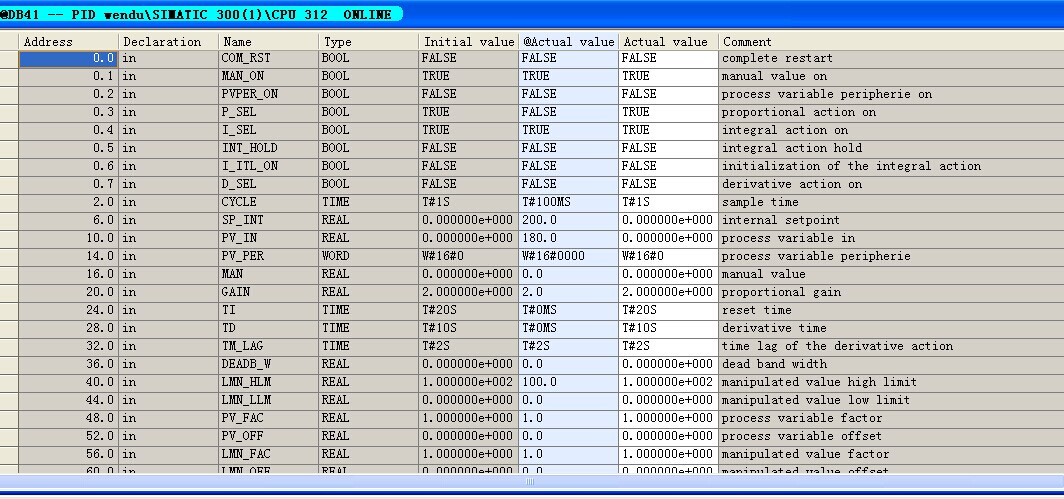Click the 100.0 value in LMN_HLM row
The width and height of the screenshot is (1064, 499).
pos(568,382)
